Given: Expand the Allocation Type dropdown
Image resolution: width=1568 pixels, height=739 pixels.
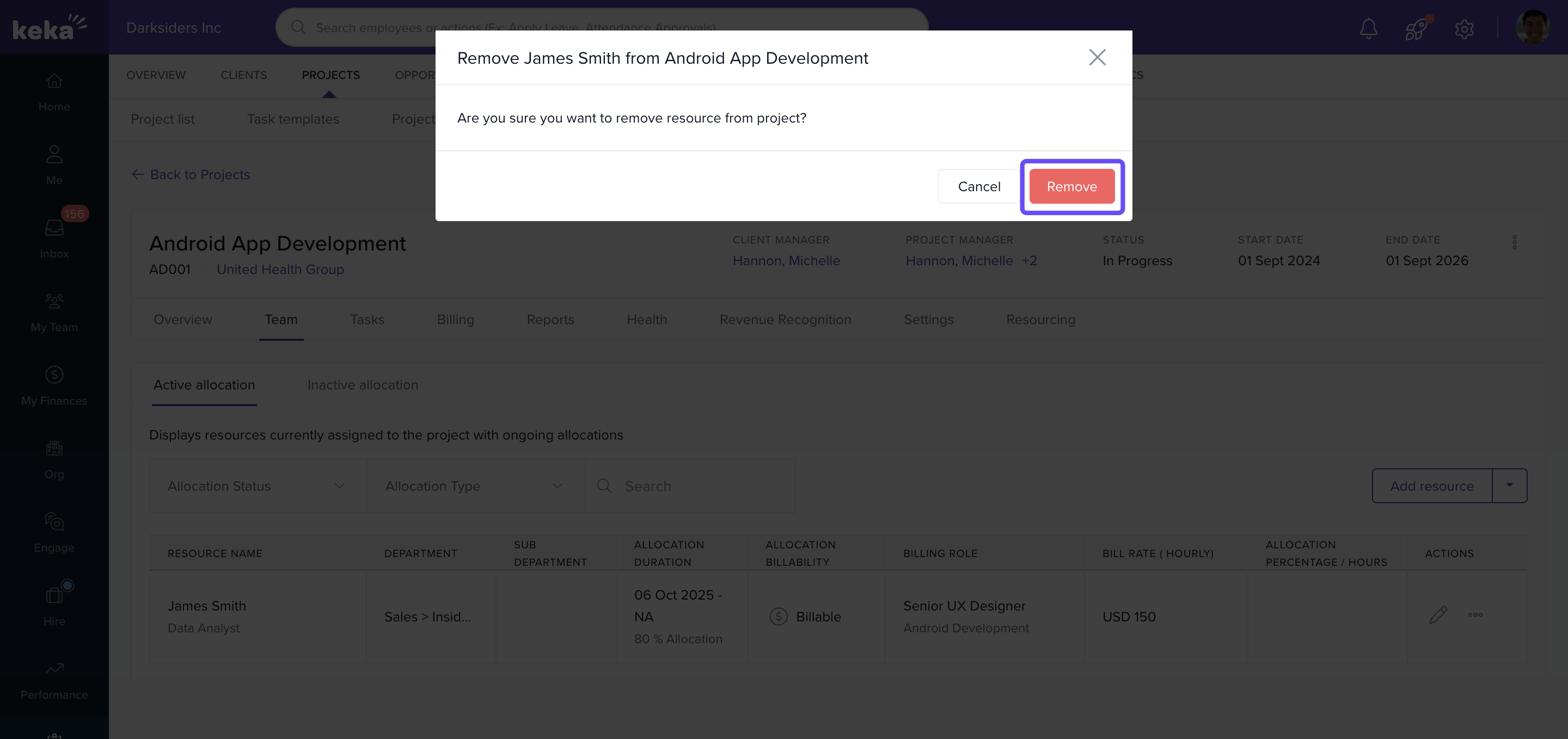Looking at the screenshot, I should point(475,486).
